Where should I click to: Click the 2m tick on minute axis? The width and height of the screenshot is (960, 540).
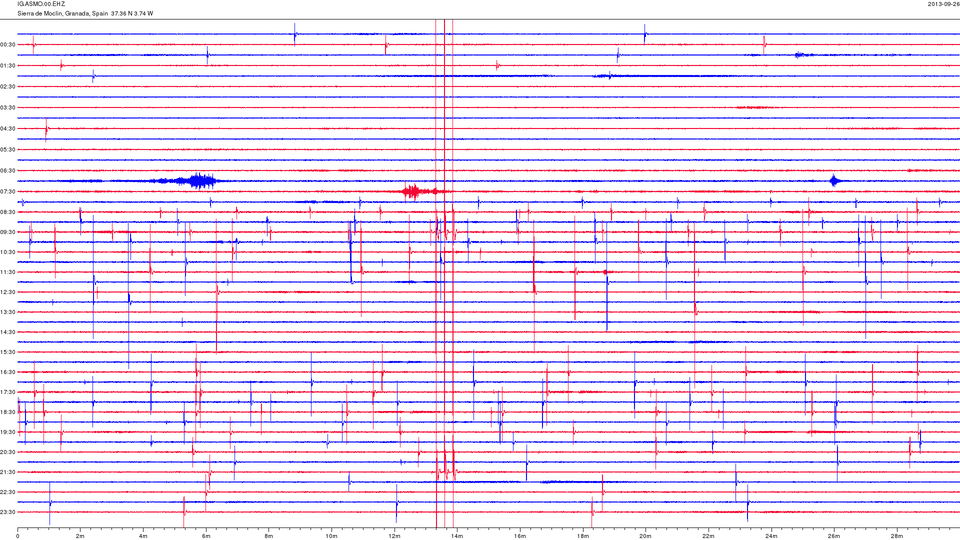click(x=80, y=536)
